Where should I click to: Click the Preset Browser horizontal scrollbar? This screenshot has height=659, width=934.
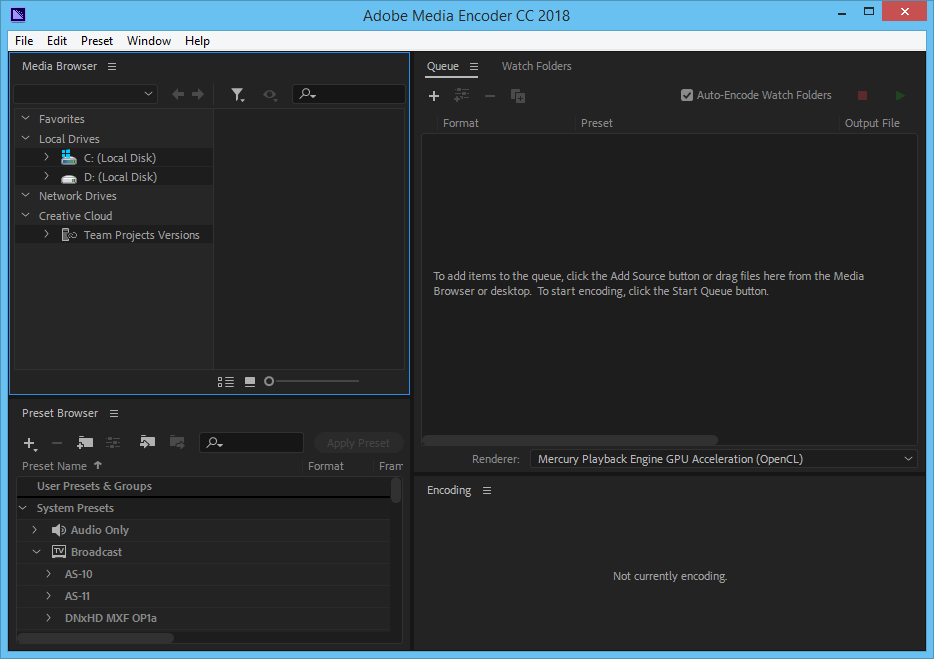coord(95,638)
